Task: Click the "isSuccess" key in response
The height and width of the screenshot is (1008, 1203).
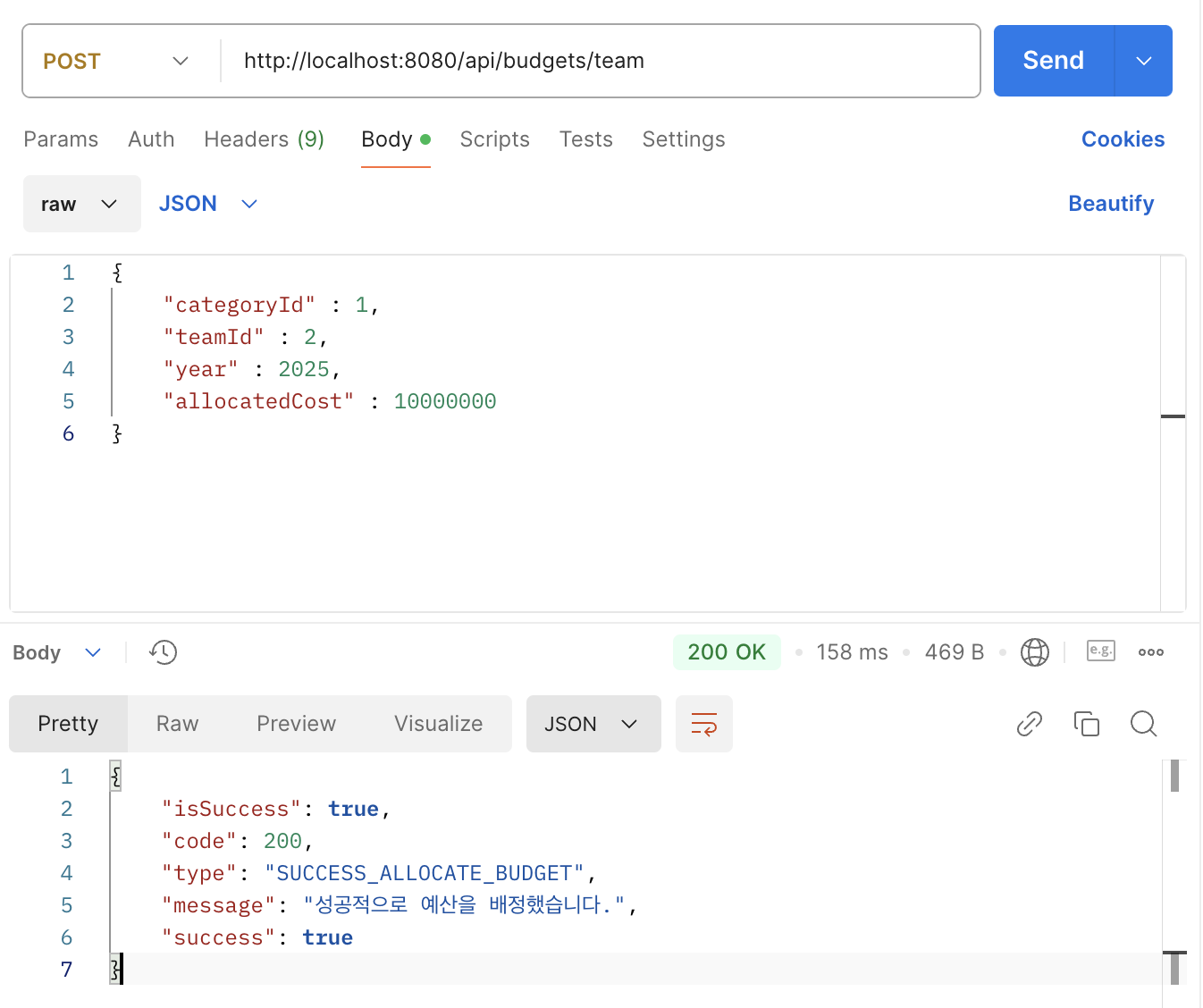Action: [231, 809]
